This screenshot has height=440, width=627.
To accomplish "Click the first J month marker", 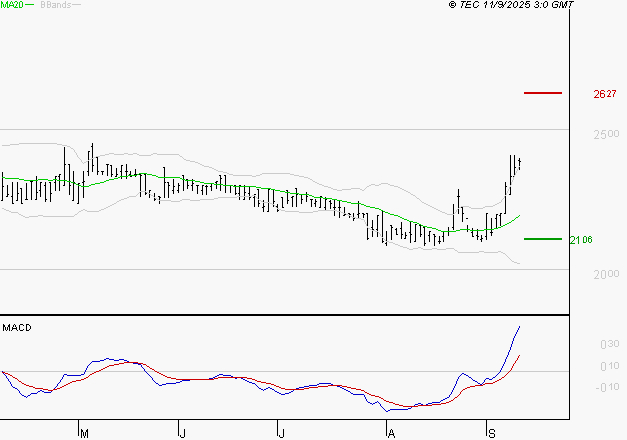I will click(x=182, y=433).
